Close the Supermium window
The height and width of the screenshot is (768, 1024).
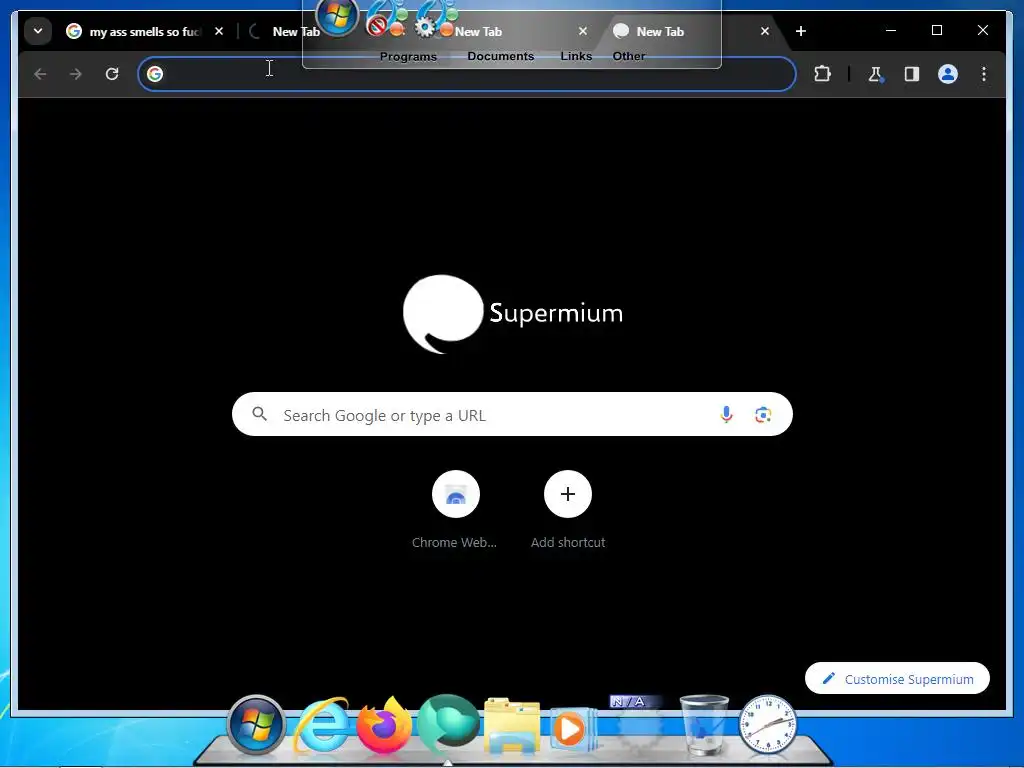(982, 30)
